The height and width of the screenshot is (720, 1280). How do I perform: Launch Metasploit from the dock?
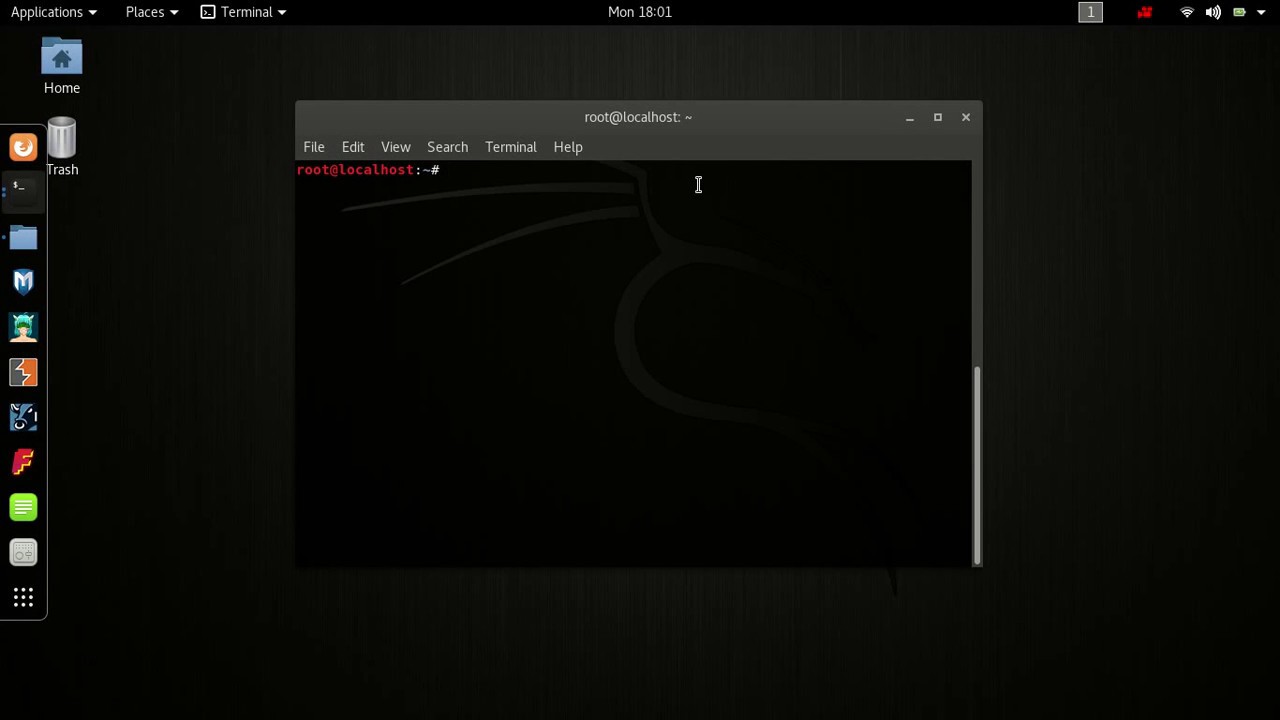pos(23,282)
